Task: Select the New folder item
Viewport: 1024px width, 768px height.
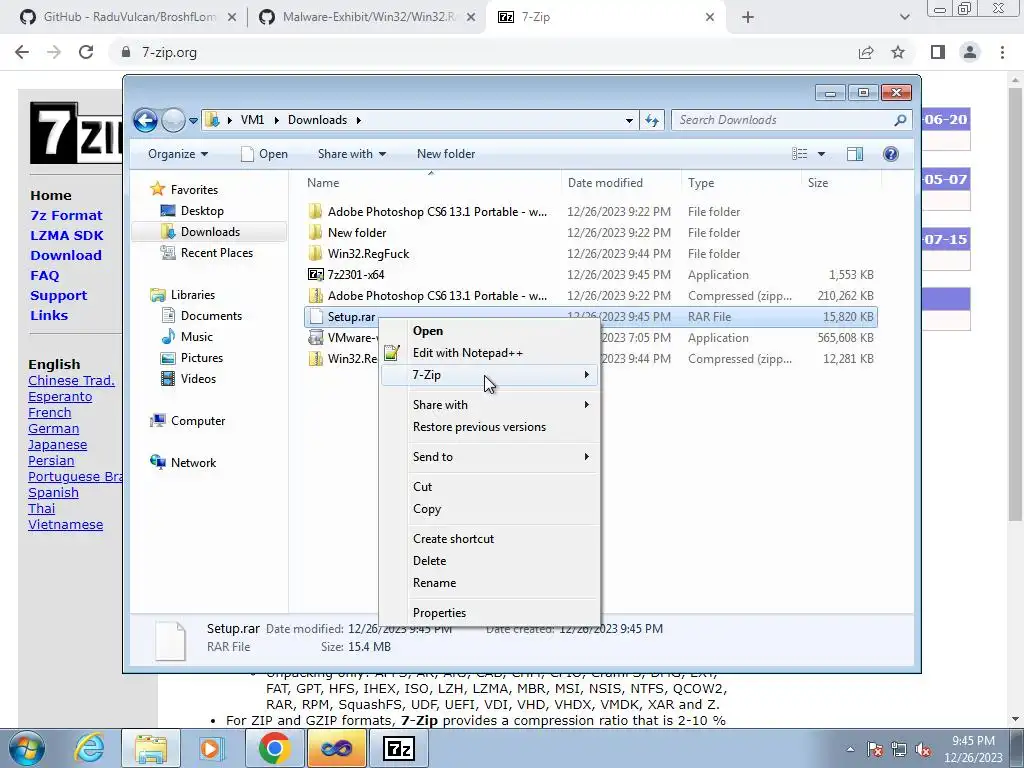Action: [357, 232]
